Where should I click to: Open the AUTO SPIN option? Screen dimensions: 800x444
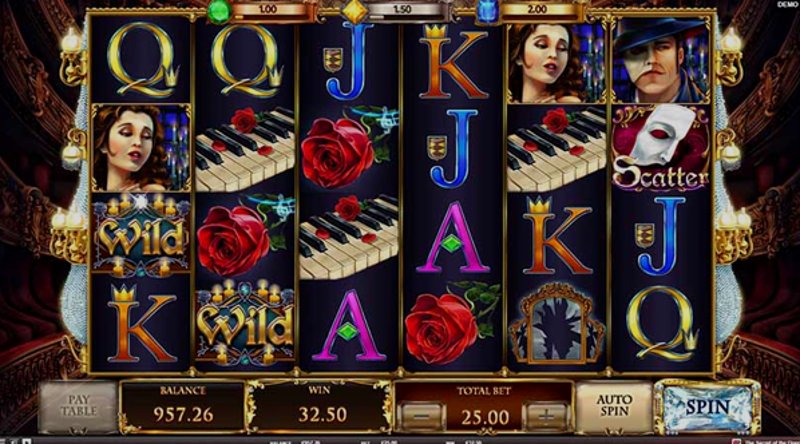(x=614, y=406)
